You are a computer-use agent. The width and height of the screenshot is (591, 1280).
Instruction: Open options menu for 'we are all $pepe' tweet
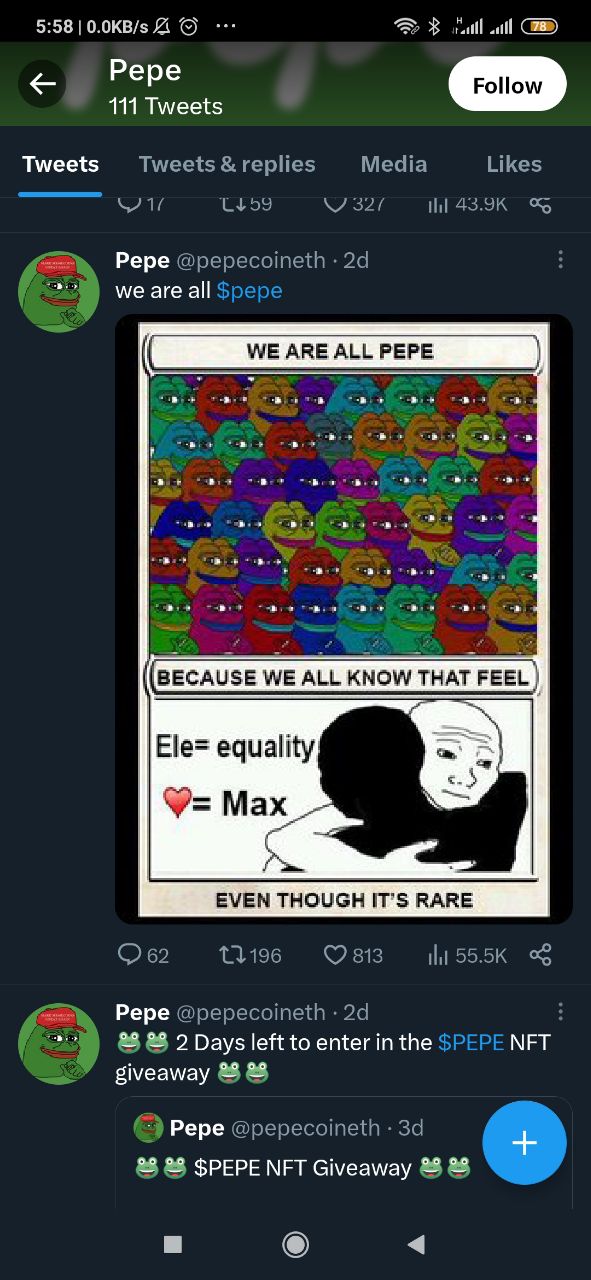(x=560, y=260)
